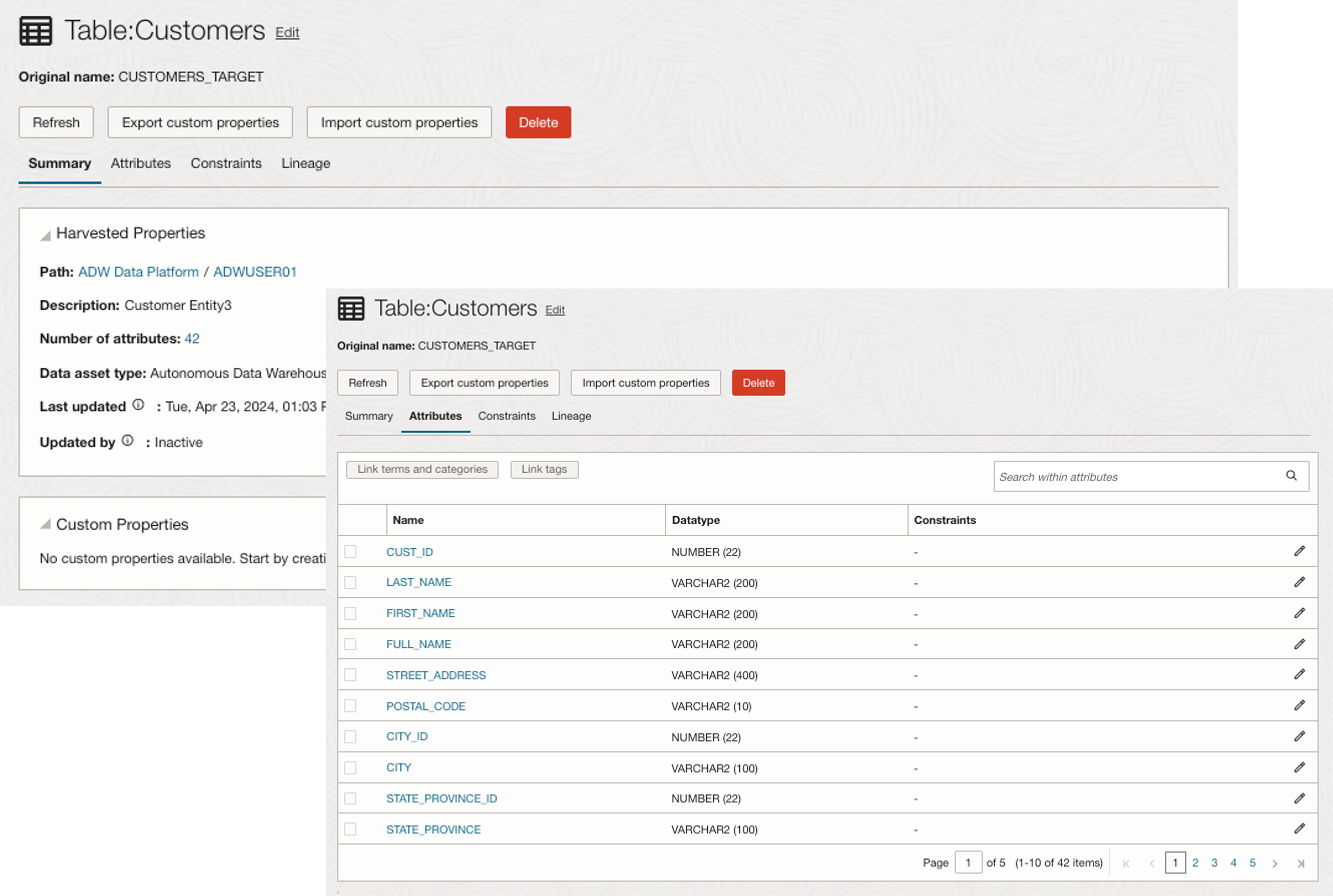1333x896 pixels.
Task: Switch to Summary tab in front window
Action: 369,416
